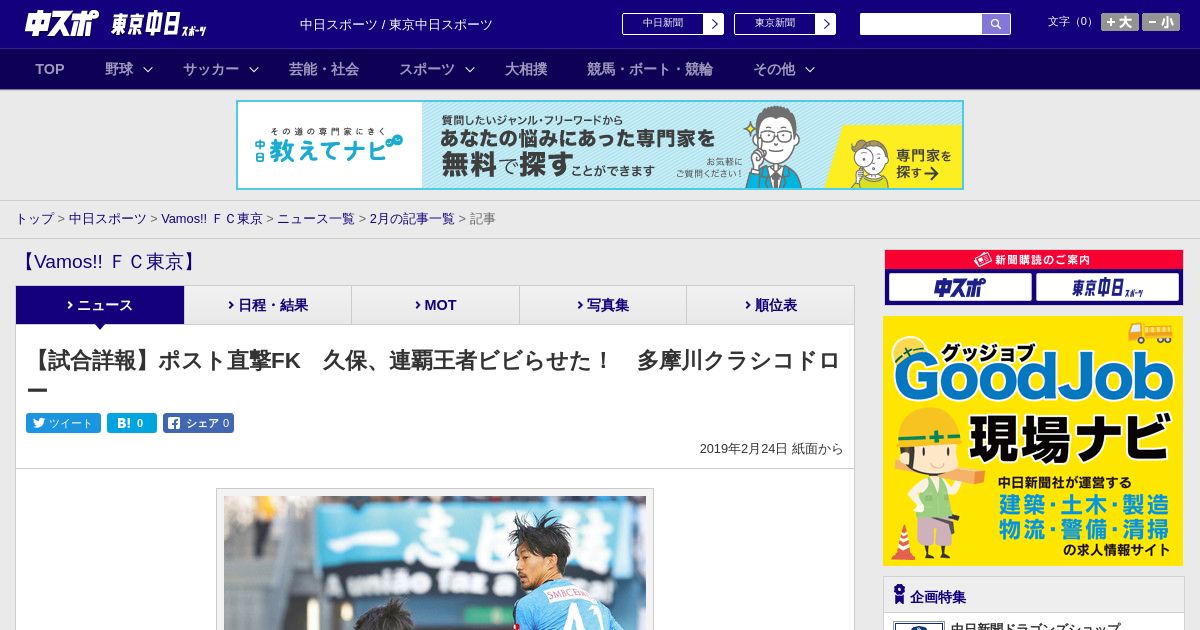Image resolution: width=1200 pixels, height=630 pixels.
Task: Click the 中スポ subscription button in sidebar
Action: coord(960,287)
